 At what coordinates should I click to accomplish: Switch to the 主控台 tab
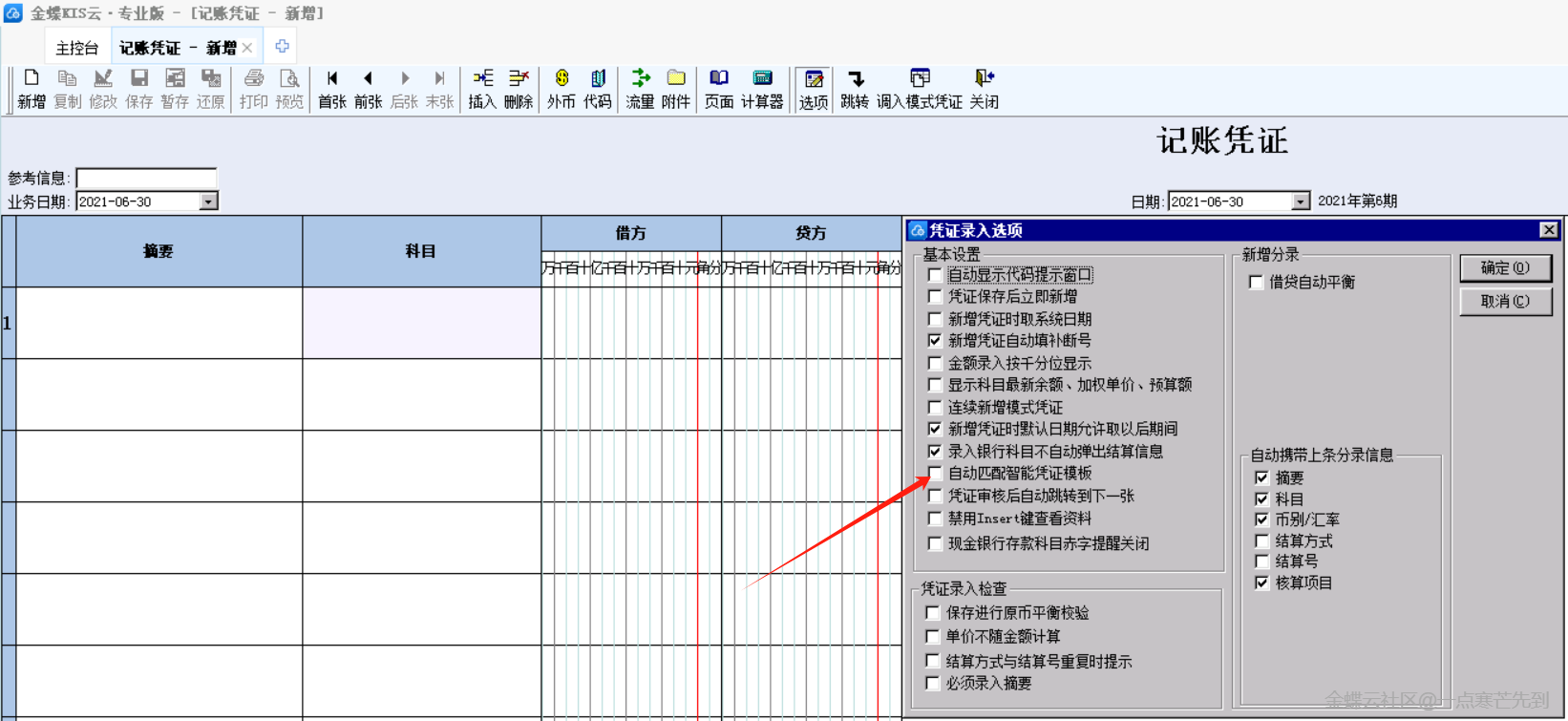coord(76,48)
